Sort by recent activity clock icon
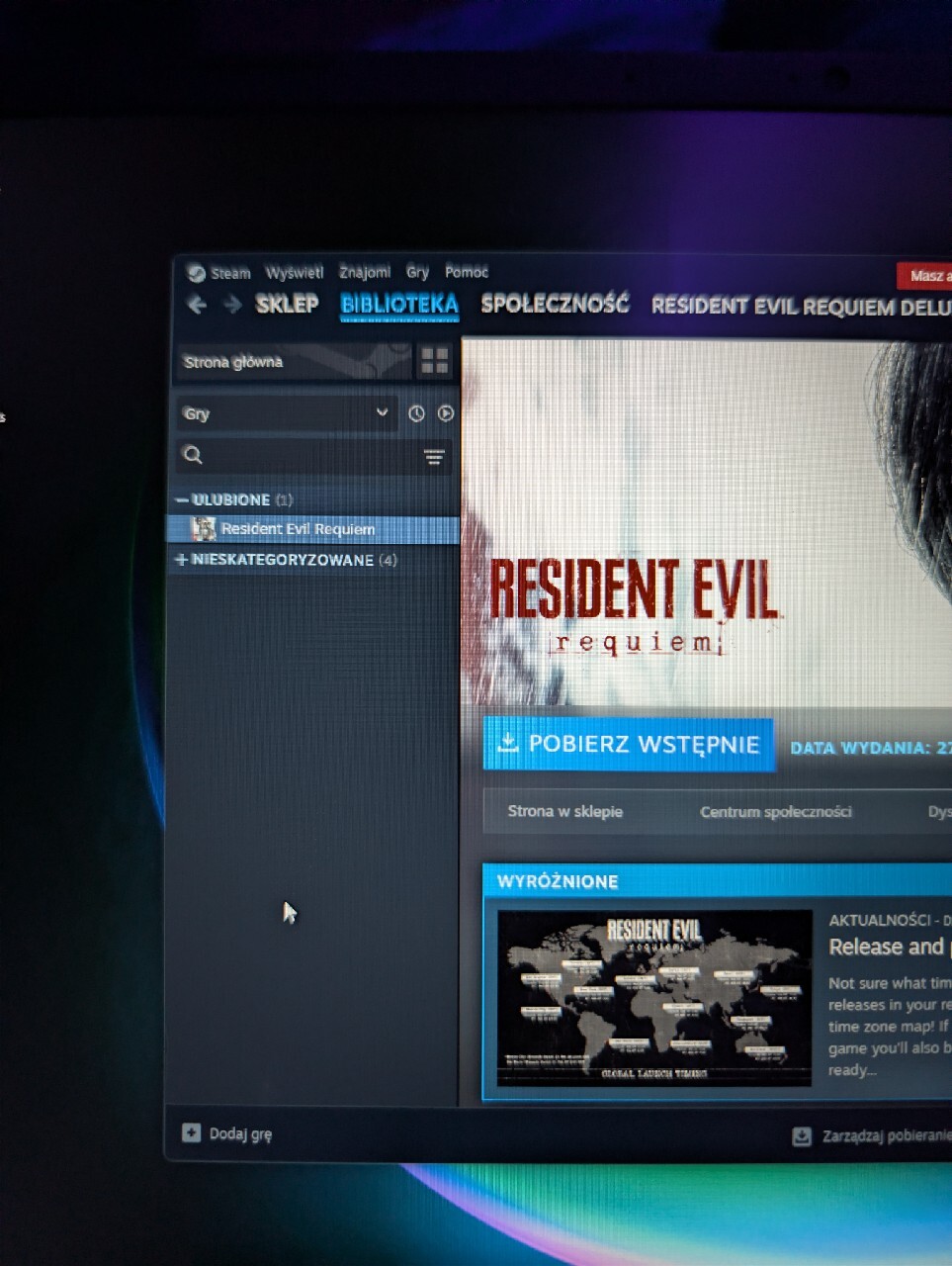 (x=416, y=413)
